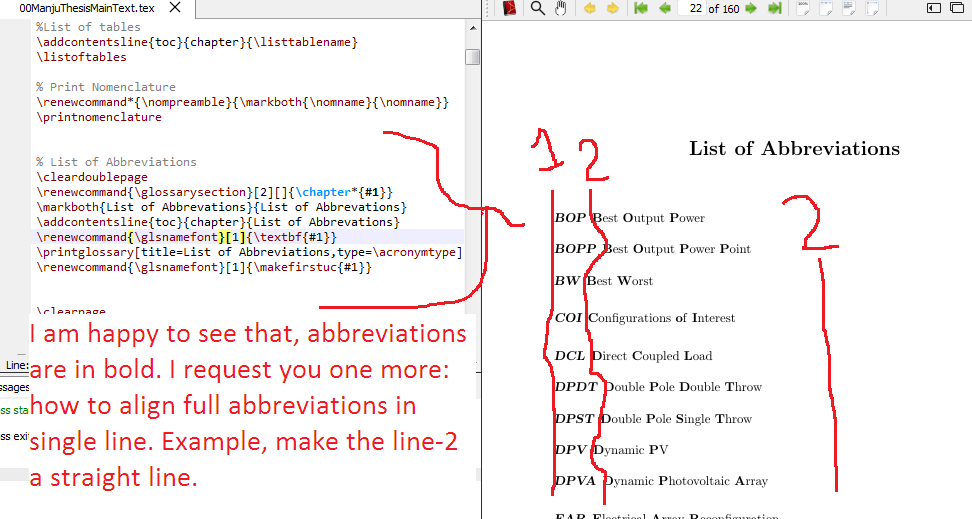Viewport: 972px width, 519px height.
Task: Click the editor vertical scrollbar thumb
Action: [473, 56]
